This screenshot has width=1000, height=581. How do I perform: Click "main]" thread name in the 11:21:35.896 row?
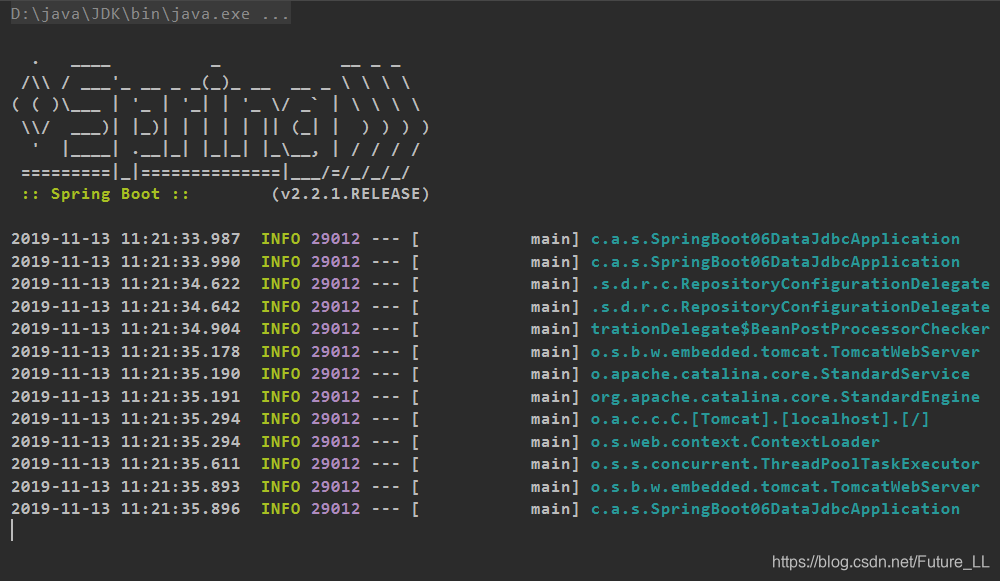coord(555,509)
